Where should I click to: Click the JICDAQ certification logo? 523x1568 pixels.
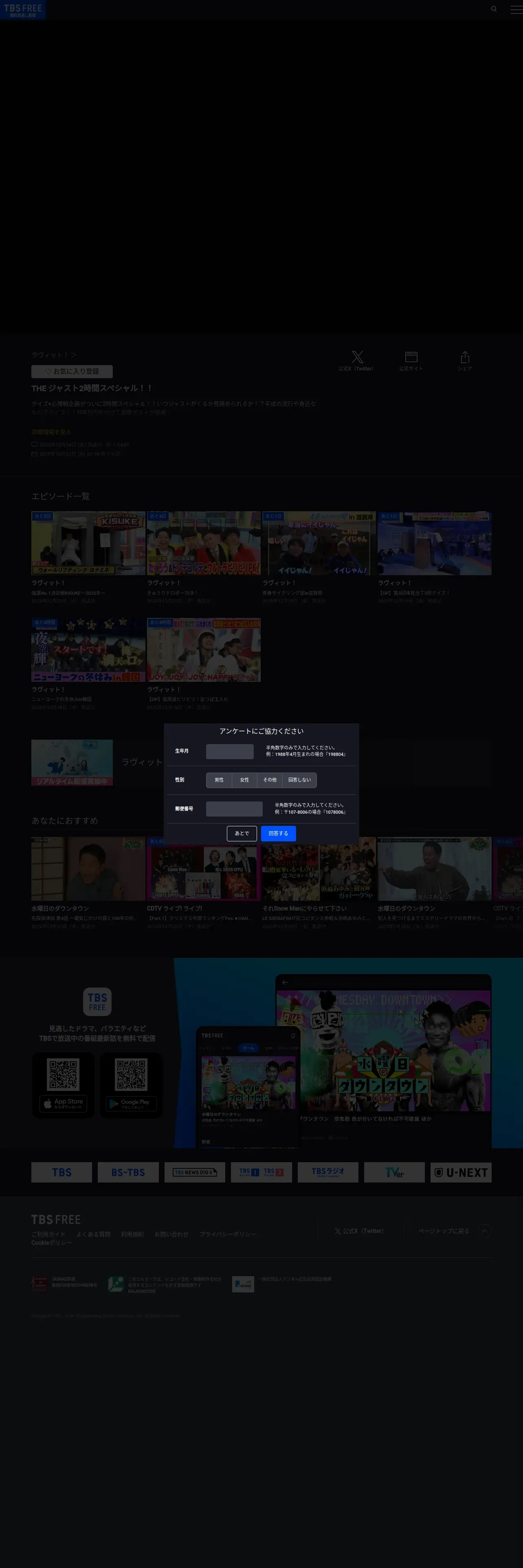[x=243, y=1284]
